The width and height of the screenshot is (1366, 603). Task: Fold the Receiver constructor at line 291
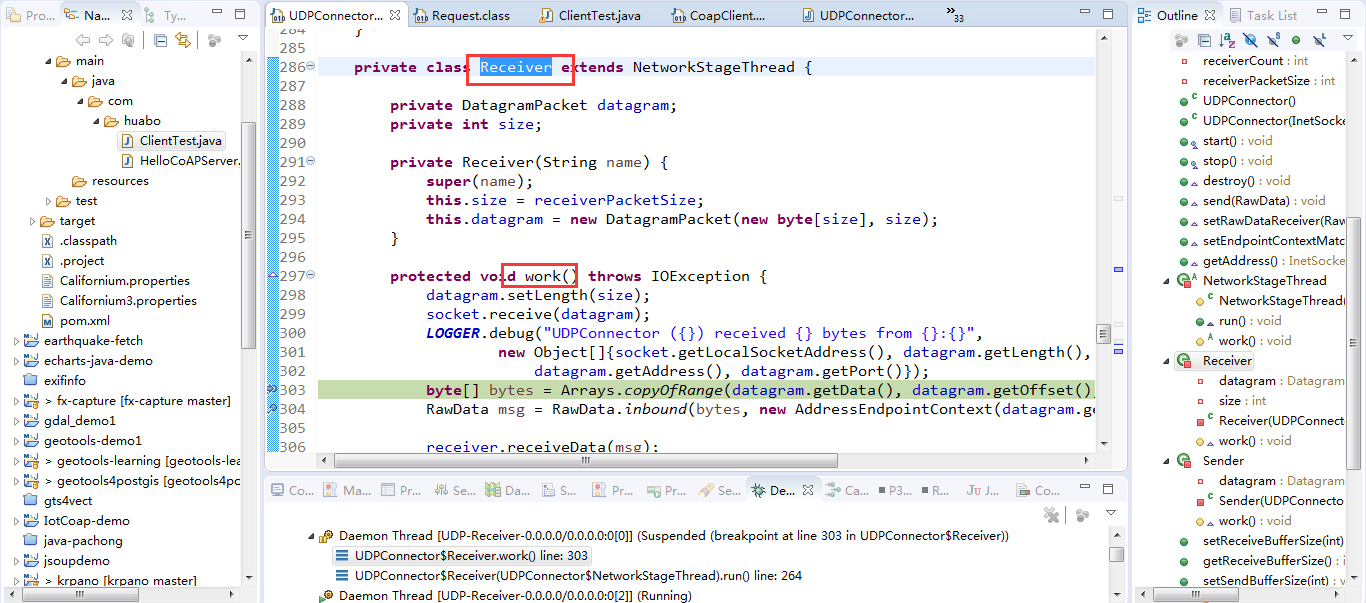click(310, 162)
